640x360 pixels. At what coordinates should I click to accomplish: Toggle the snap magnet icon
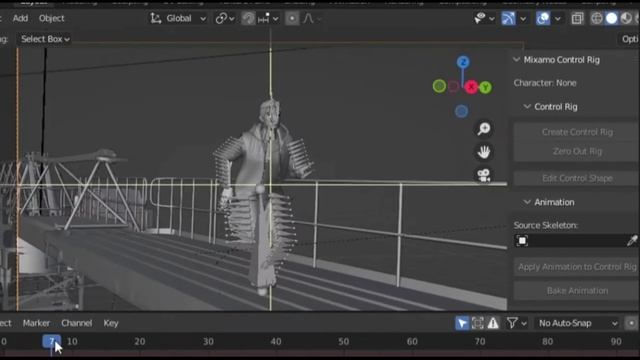248,18
